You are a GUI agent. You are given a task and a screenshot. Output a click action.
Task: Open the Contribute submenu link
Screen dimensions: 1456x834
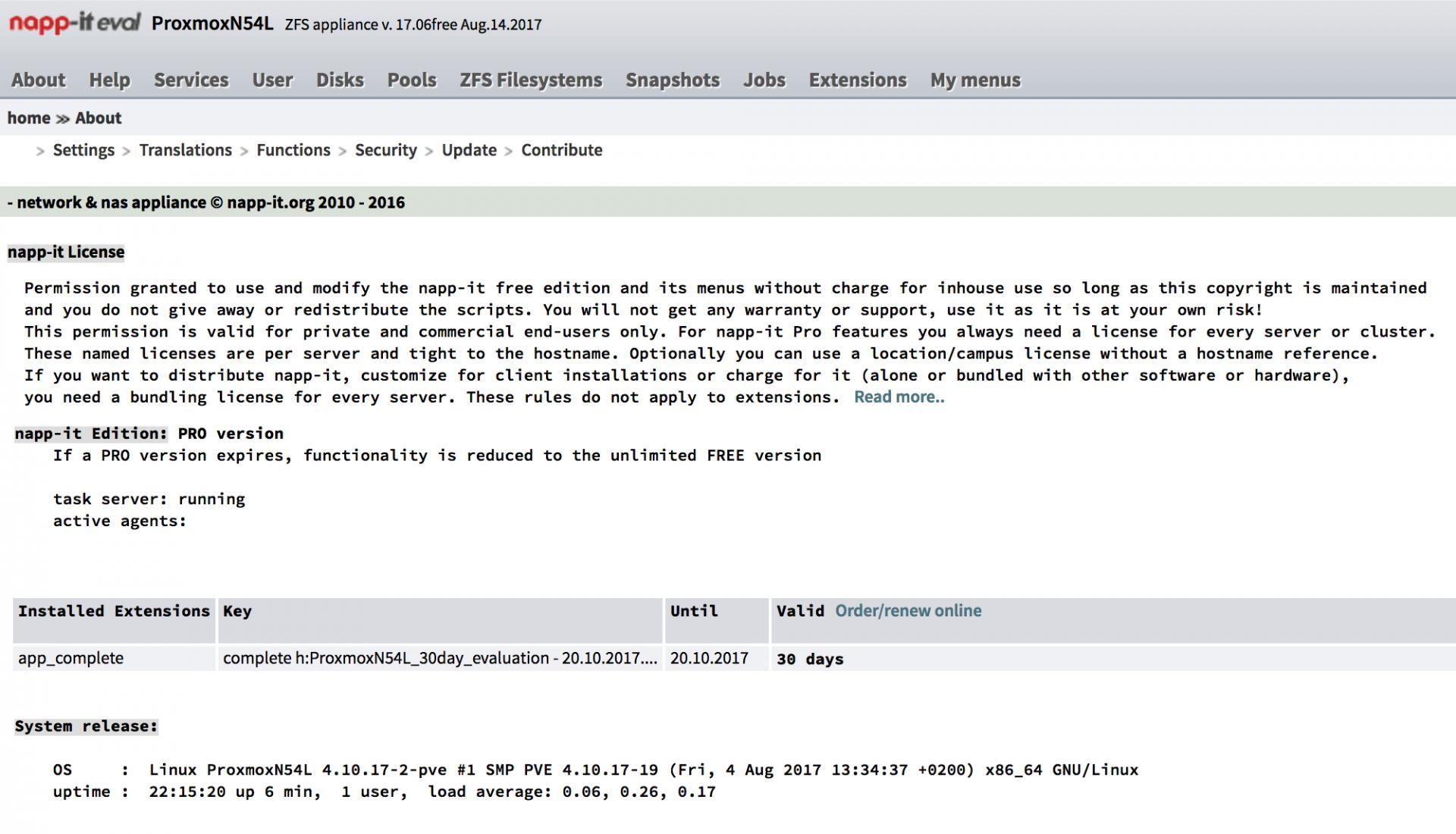coord(562,150)
